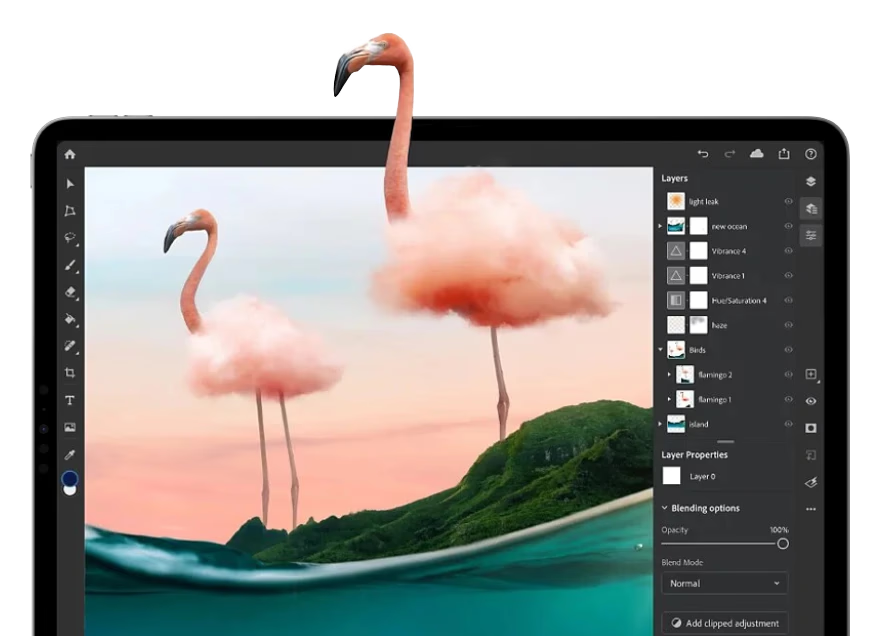The width and height of the screenshot is (880, 636).
Task: Expand the flamingo 2 group
Action: [x=669, y=374]
